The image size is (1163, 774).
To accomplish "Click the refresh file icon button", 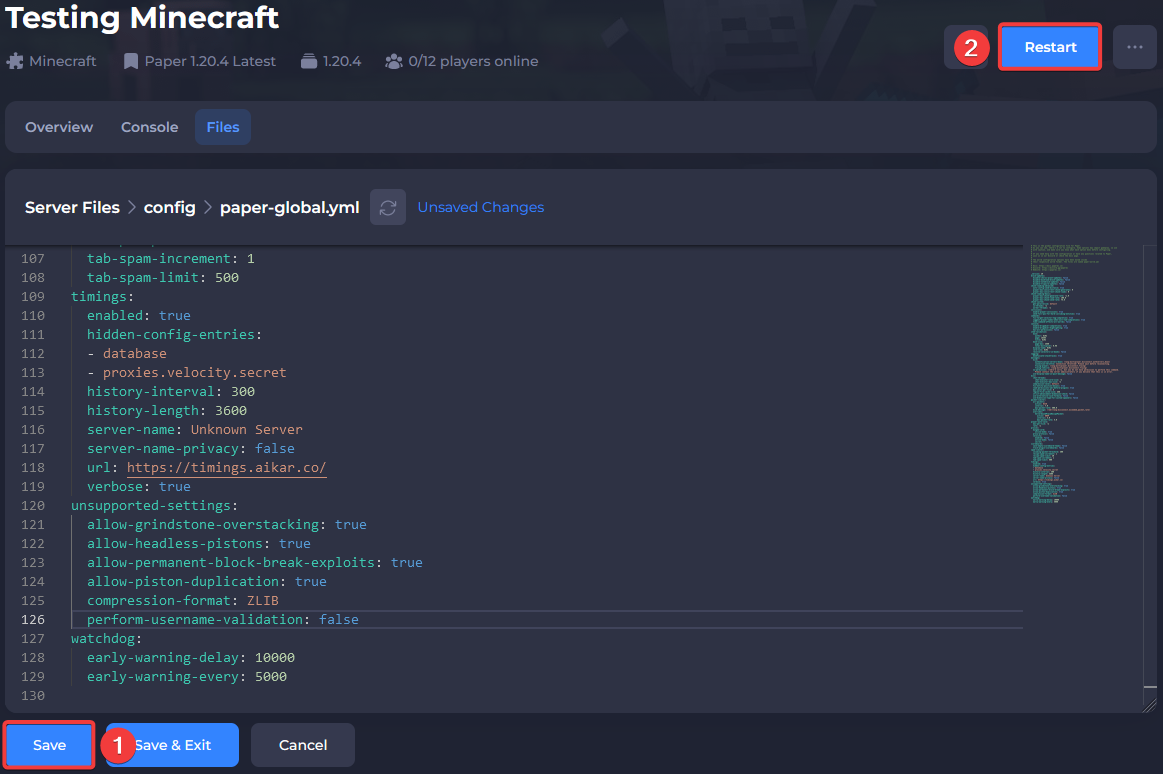I will pos(388,207).
